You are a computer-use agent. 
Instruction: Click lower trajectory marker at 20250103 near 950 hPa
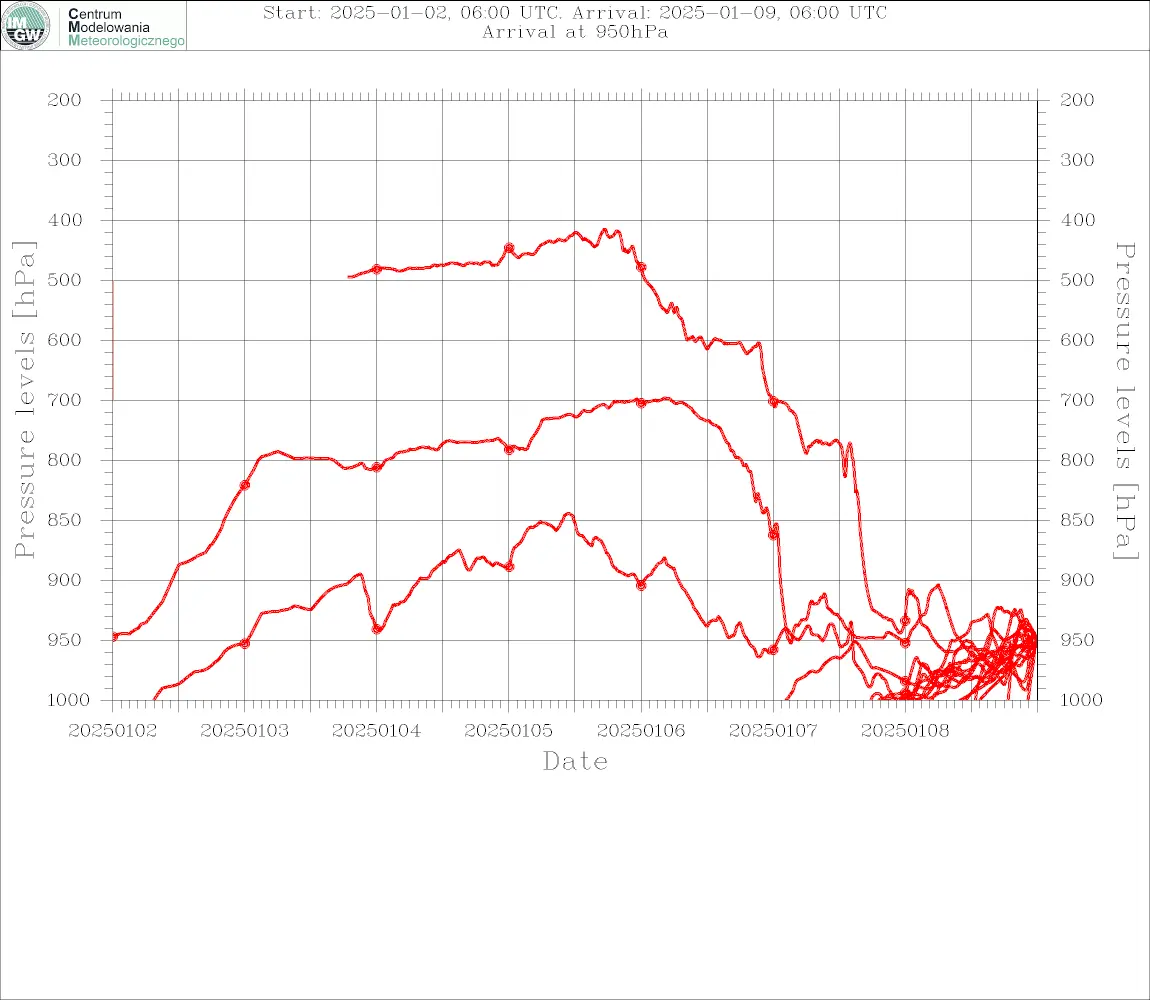[x=245, y=643]
